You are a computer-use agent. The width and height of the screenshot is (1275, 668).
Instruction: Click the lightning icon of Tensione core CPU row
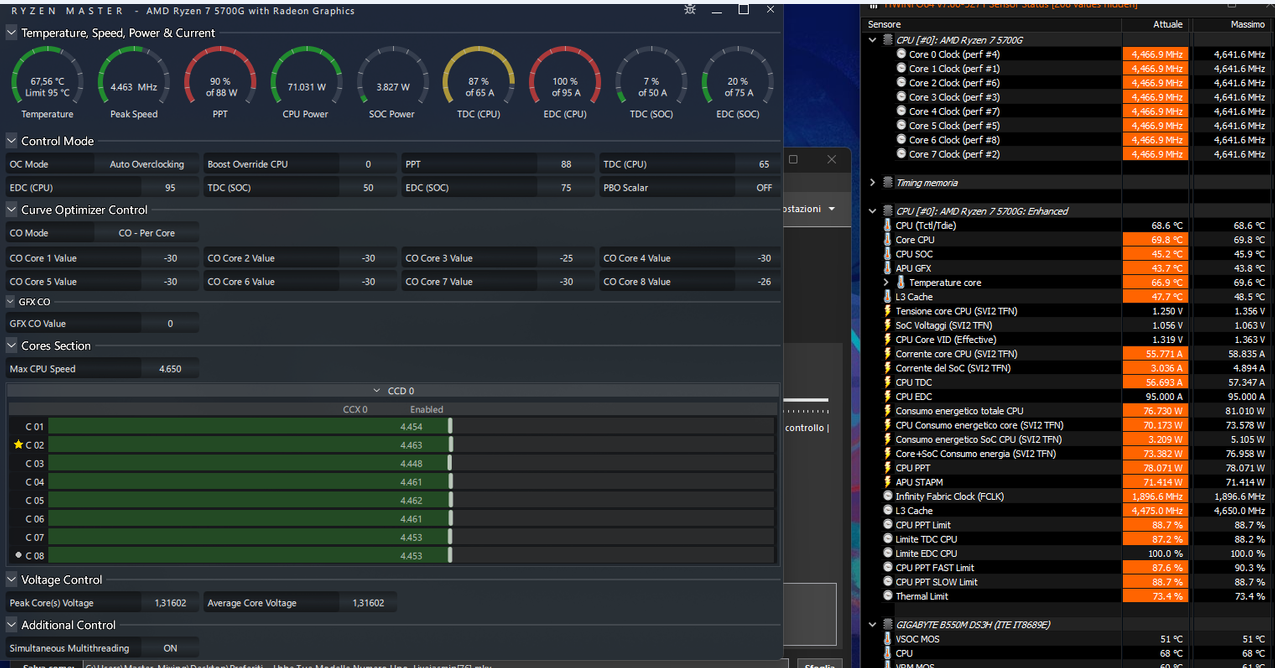887,311
